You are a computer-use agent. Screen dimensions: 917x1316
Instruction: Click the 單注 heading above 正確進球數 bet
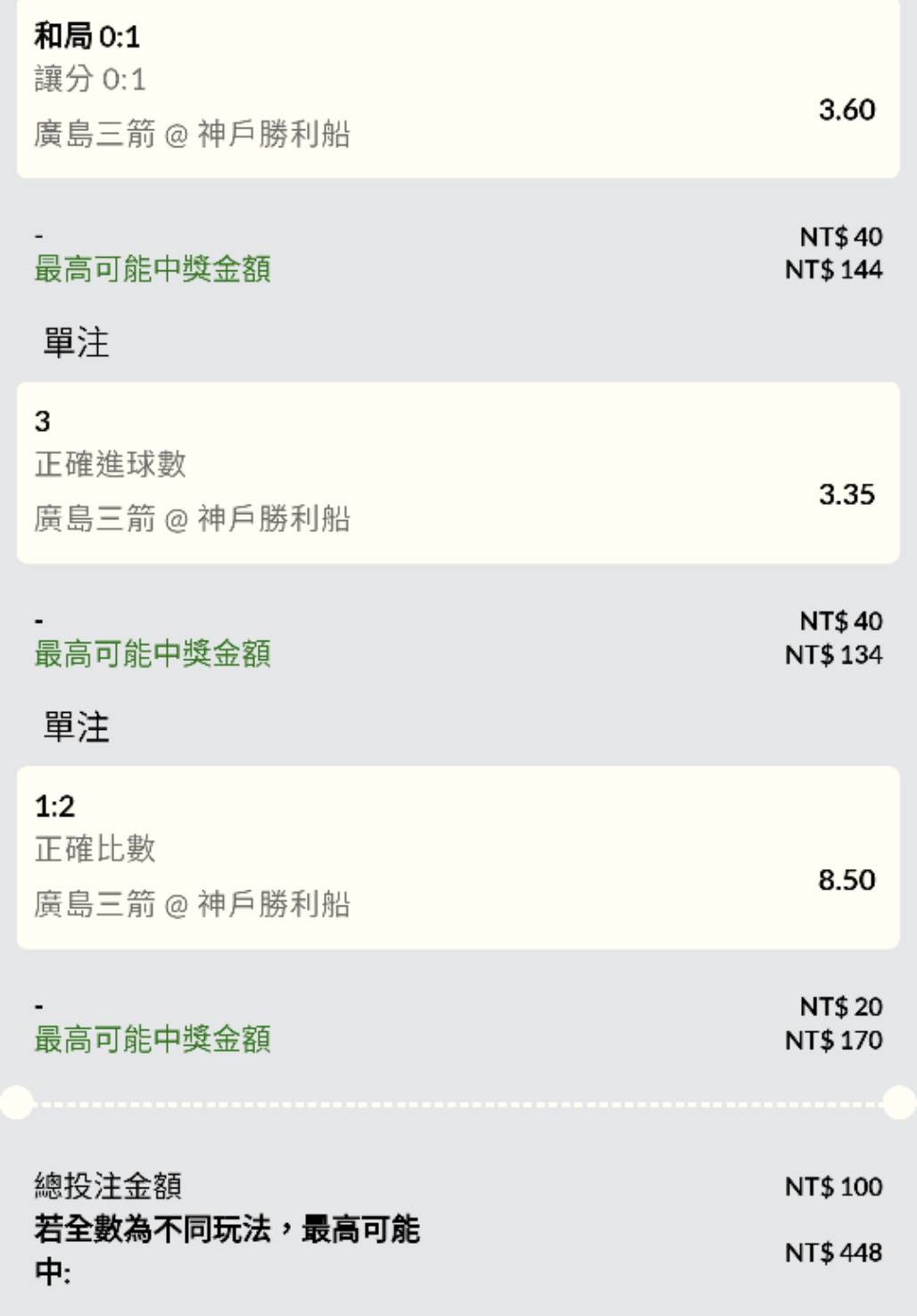click(x=77, y=343)
